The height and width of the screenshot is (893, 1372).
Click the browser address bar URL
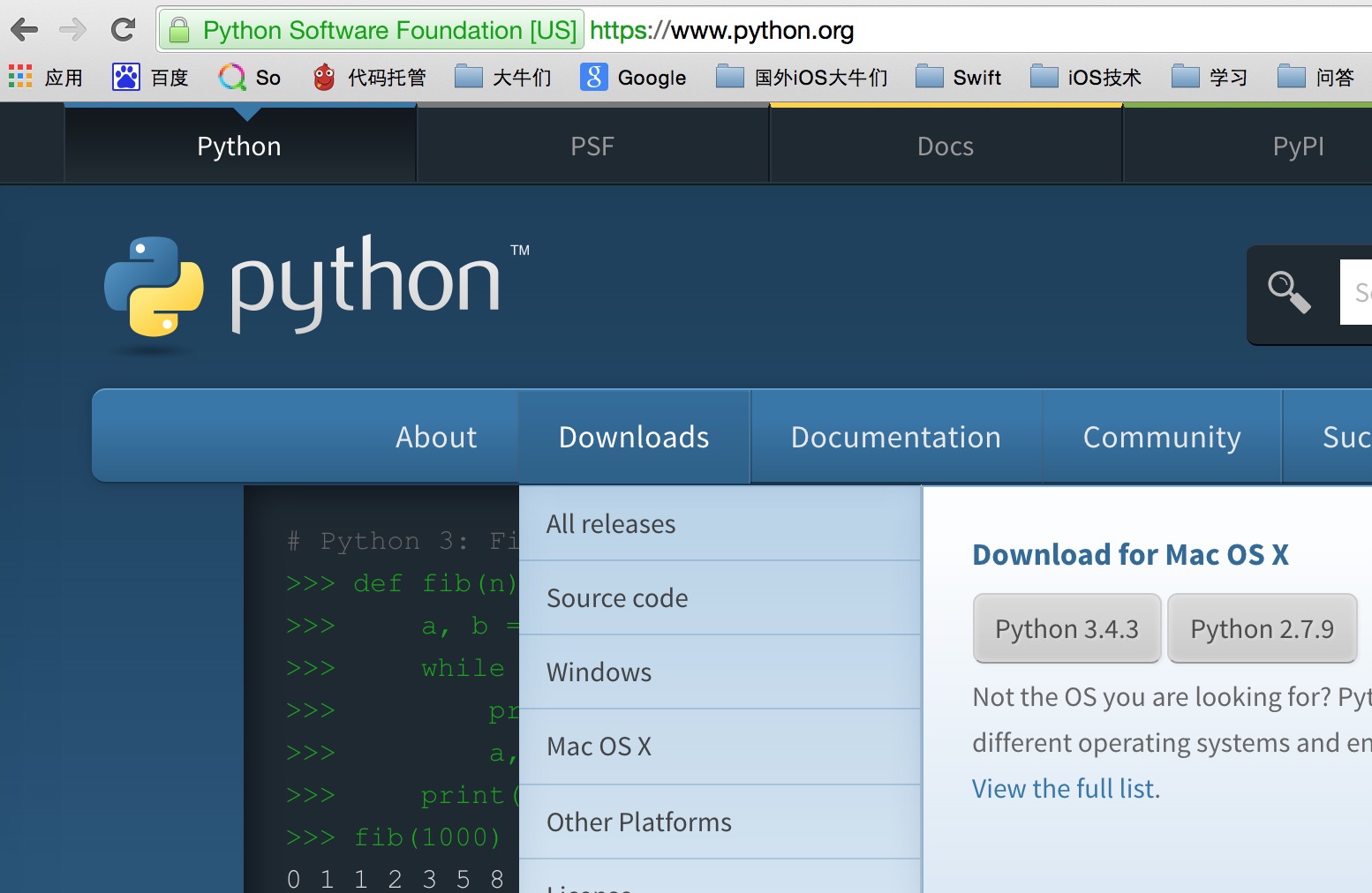point(721,30)
